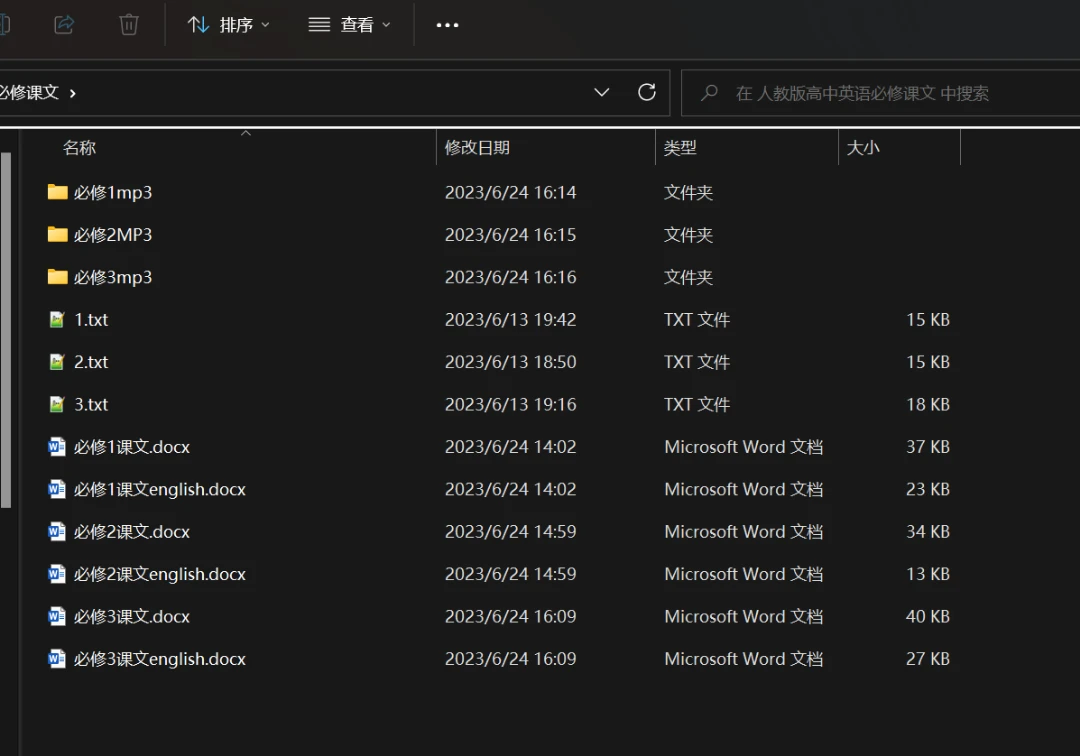This screenshot has height=756, width=1080.
Task: Click date 2023/6/13 18:50
Action: pyautogui.click(x=510, y=362)
